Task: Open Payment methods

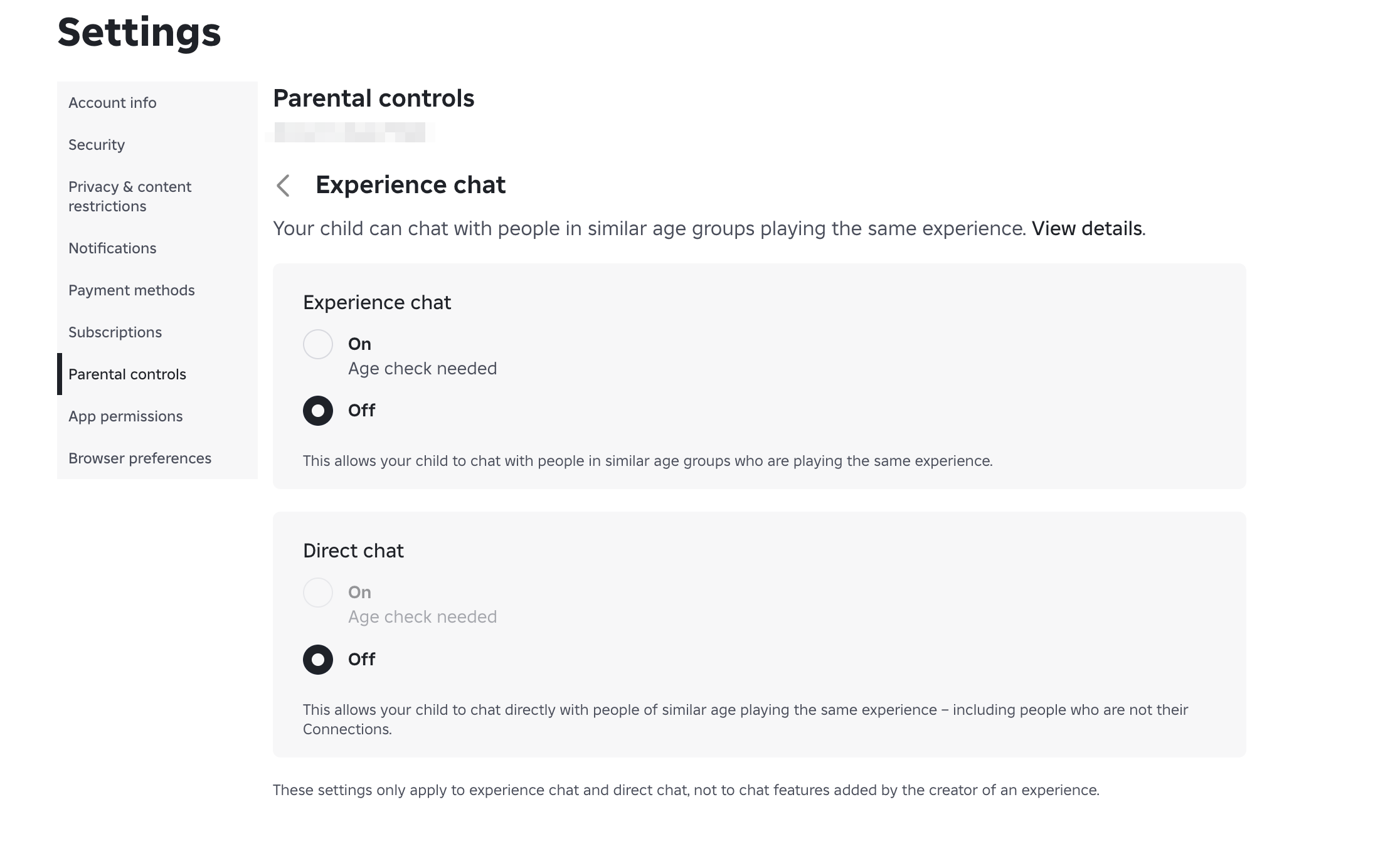Action: [x=131, y=290]
